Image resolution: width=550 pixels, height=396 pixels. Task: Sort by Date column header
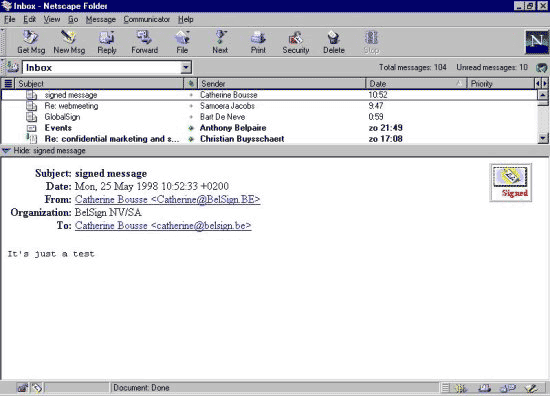(416, 83)
